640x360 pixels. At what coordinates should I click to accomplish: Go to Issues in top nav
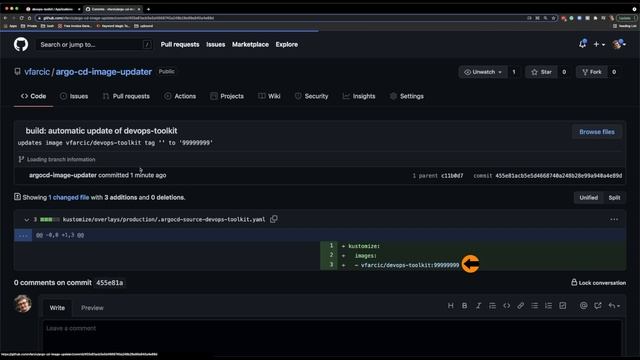[216, 44]
